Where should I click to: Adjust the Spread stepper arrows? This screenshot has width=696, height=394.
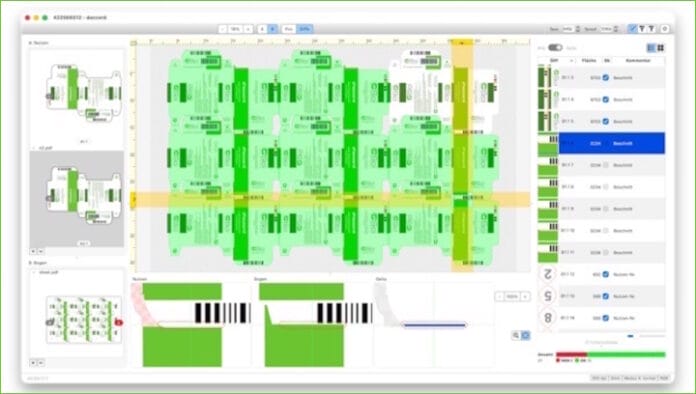coord(616,29)
